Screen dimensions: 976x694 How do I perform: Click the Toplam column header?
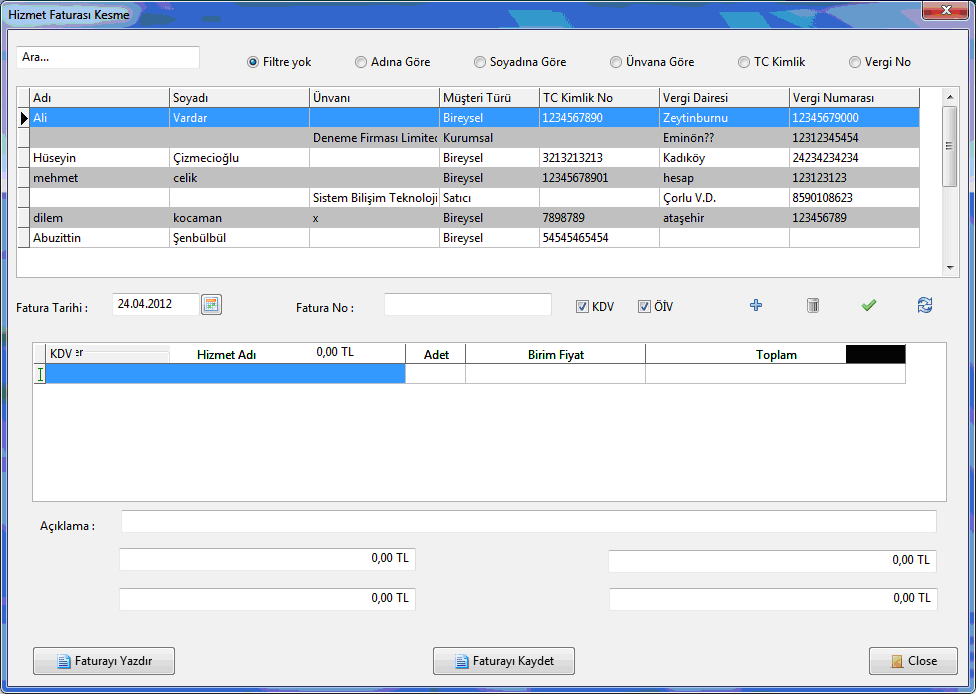click(x=776, y=354)
